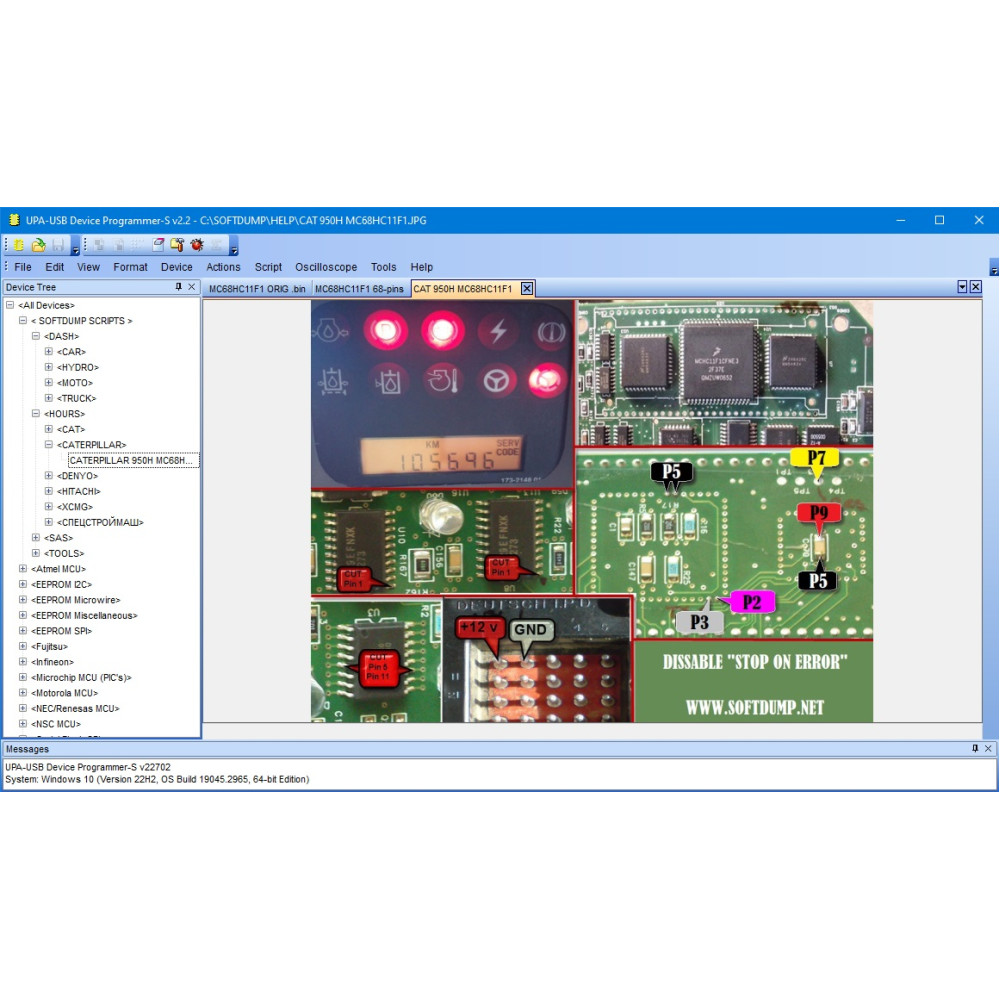Click the greyed floppy disk save icon
The height and width of the screenshot is (1000, 1000).
58,245
